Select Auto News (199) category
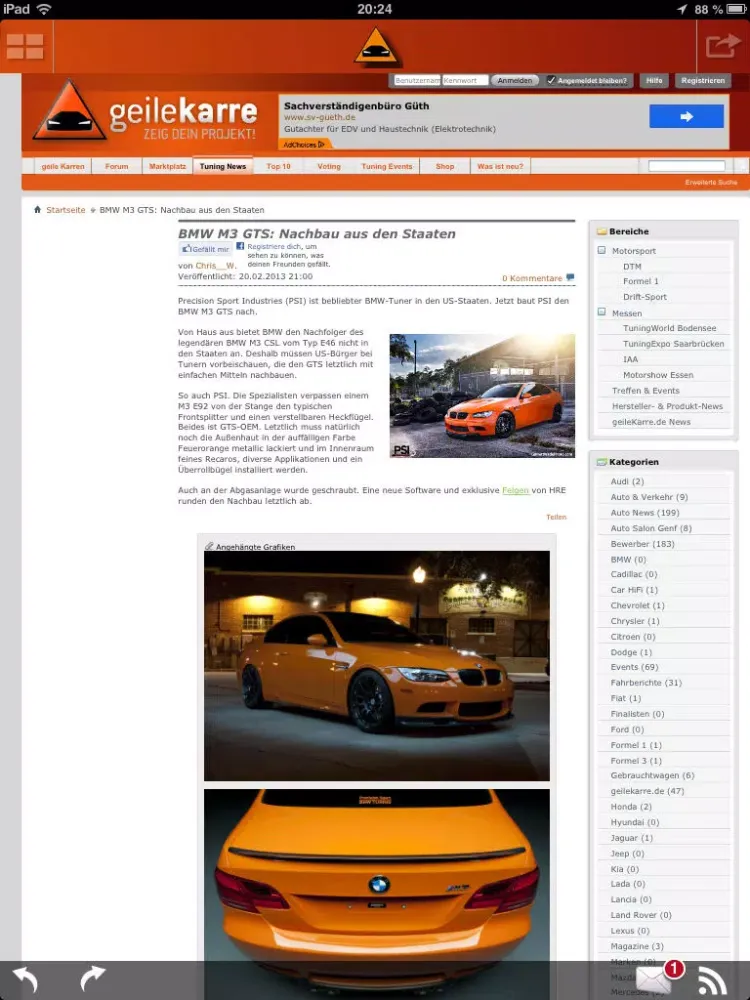The height and width of the screenshot is (1000, 750). point(645,513)
